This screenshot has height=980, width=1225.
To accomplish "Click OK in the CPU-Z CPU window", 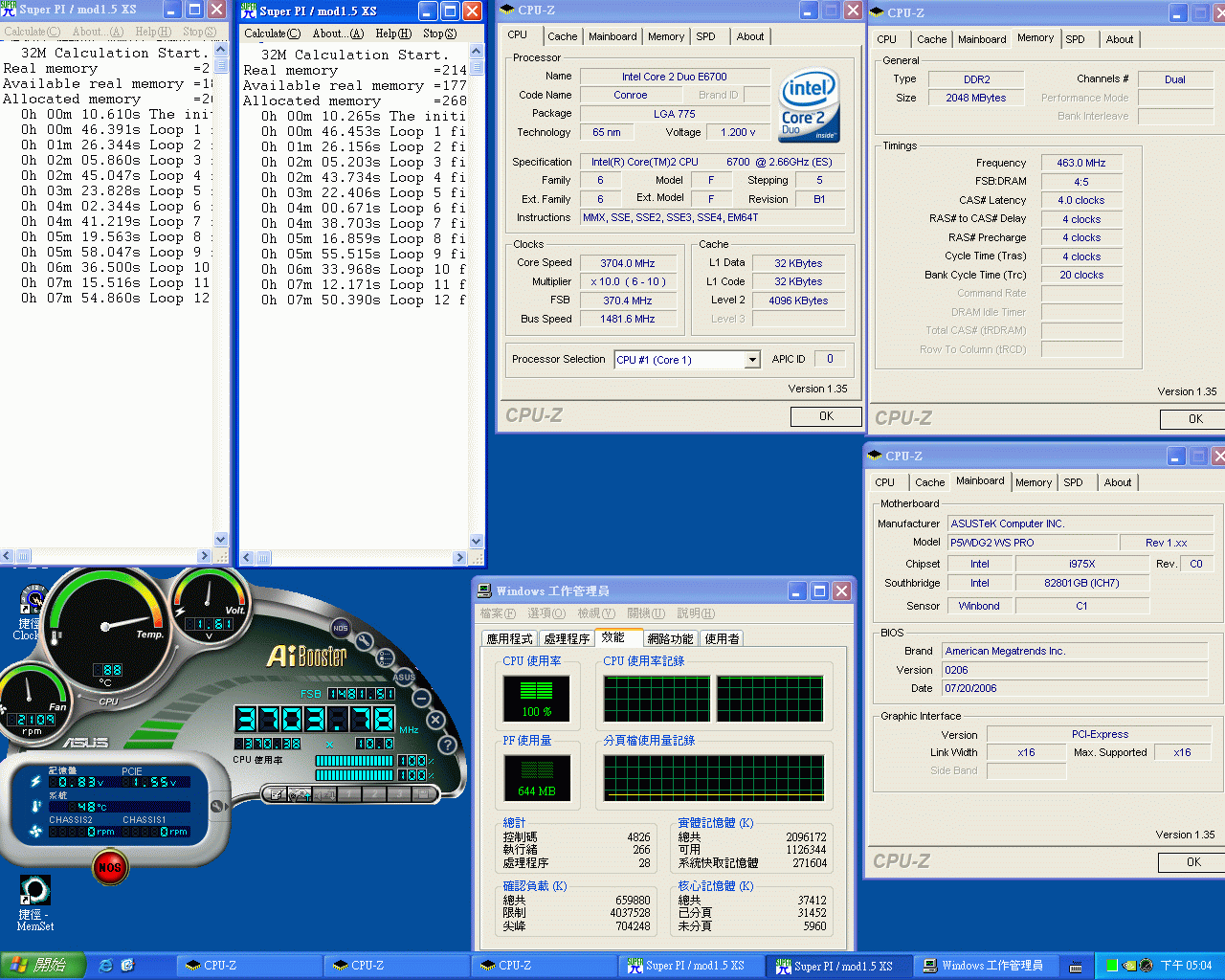I will click(826, 416).
